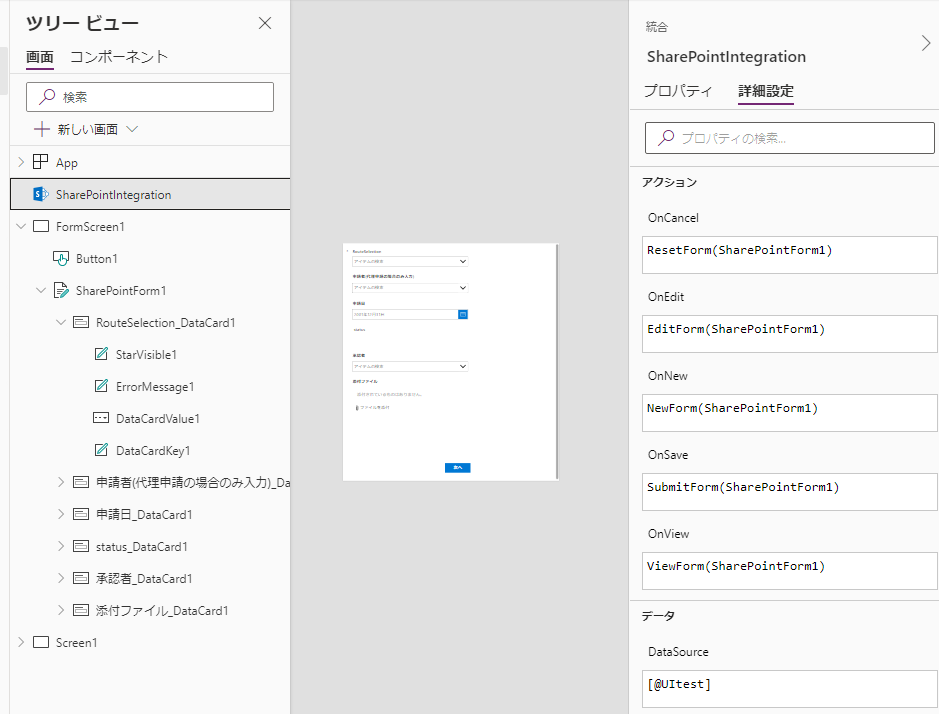Click the plus icon for new screen
The image size is (939, 714).
tap(42, 129)
